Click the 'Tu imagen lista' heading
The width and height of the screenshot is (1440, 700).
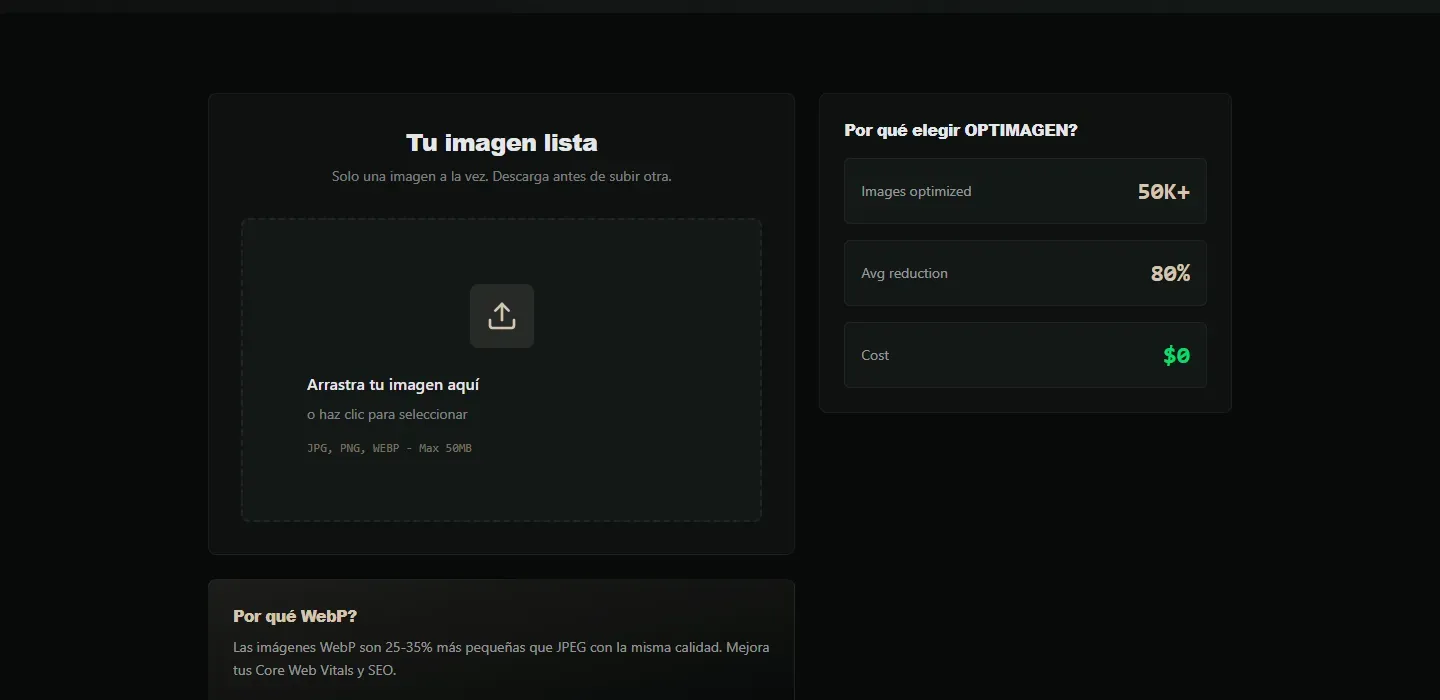(502, 143)
